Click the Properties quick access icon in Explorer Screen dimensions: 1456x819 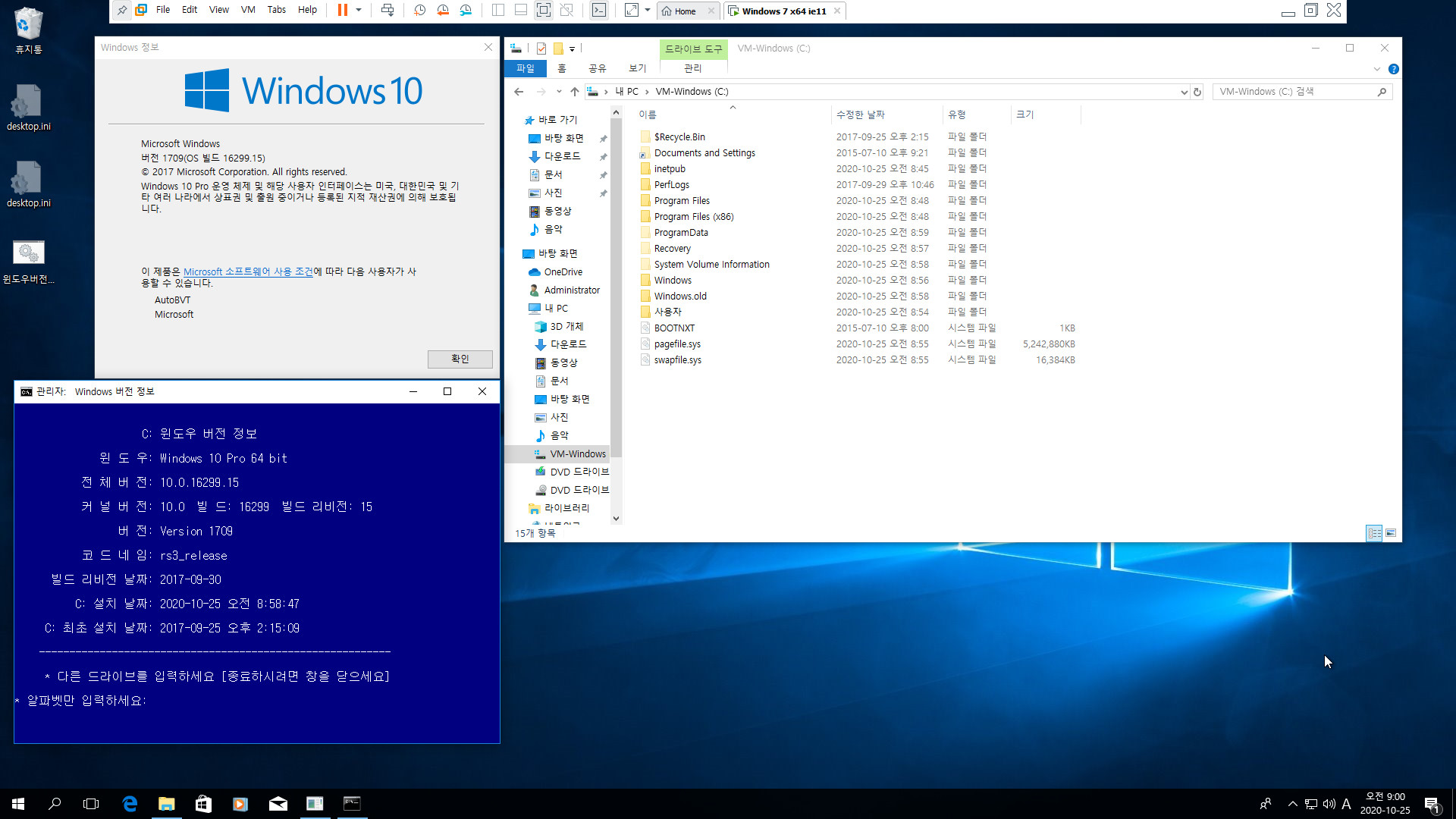tap(541, 49)
